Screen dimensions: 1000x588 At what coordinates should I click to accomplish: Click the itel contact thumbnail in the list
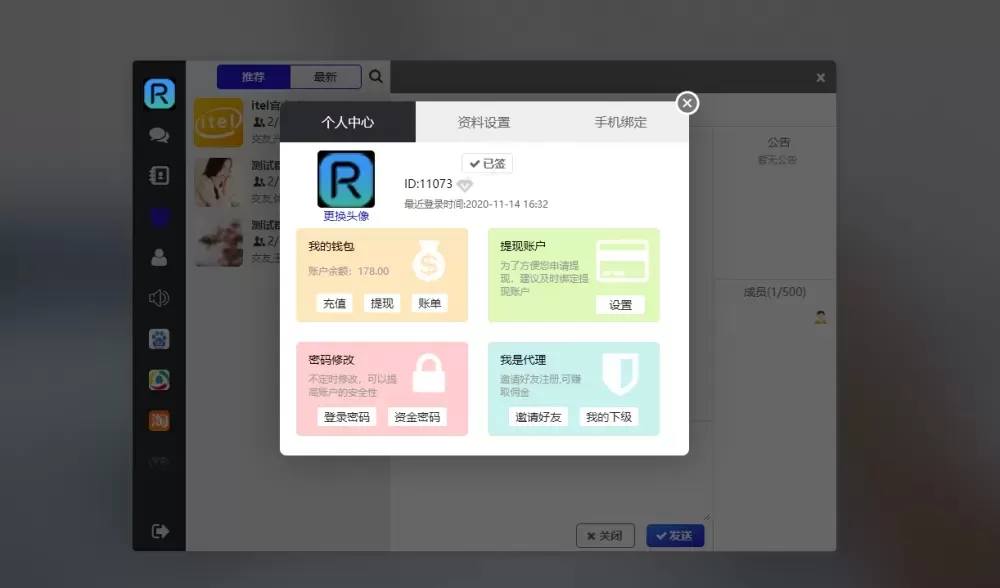(218, 122)
